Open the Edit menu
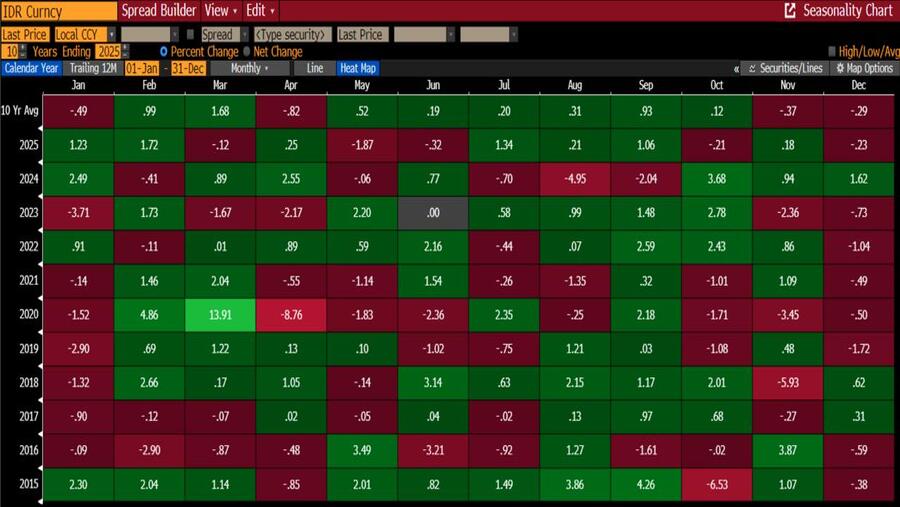The height and width of the screenshot is (507, 900). pos(261,10)
